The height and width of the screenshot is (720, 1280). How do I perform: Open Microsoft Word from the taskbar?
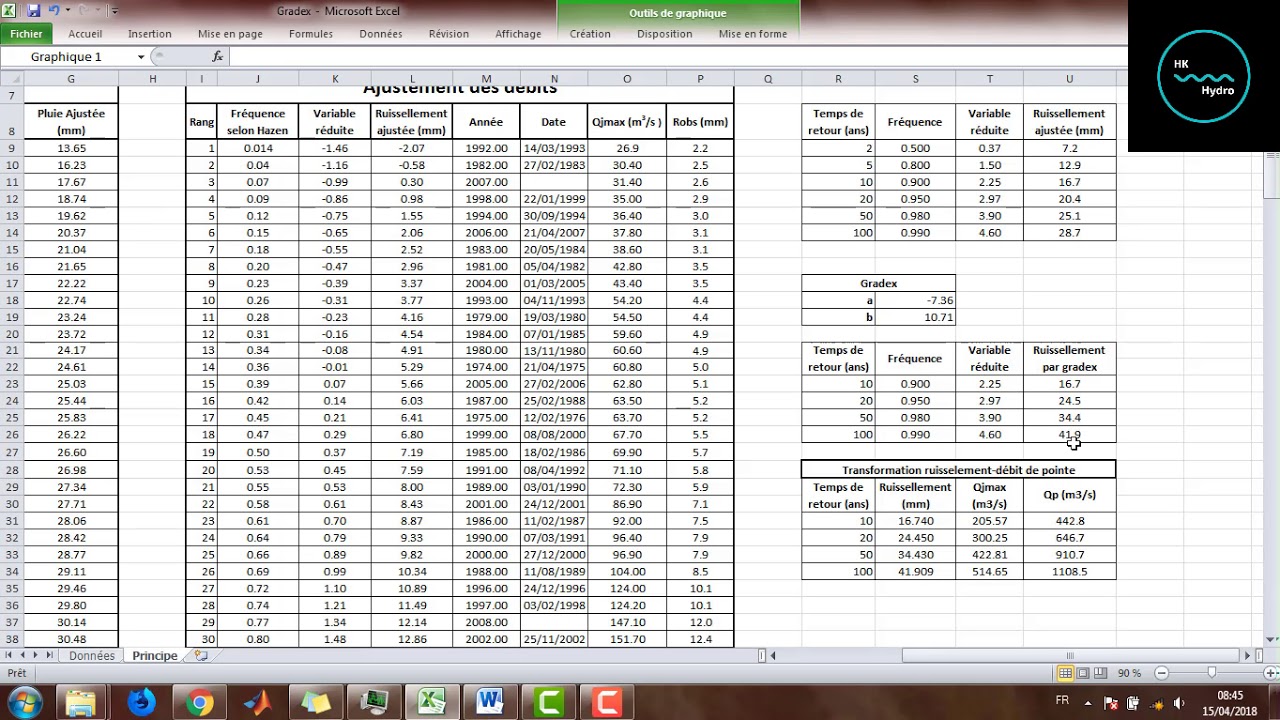(x=490, y=702)
